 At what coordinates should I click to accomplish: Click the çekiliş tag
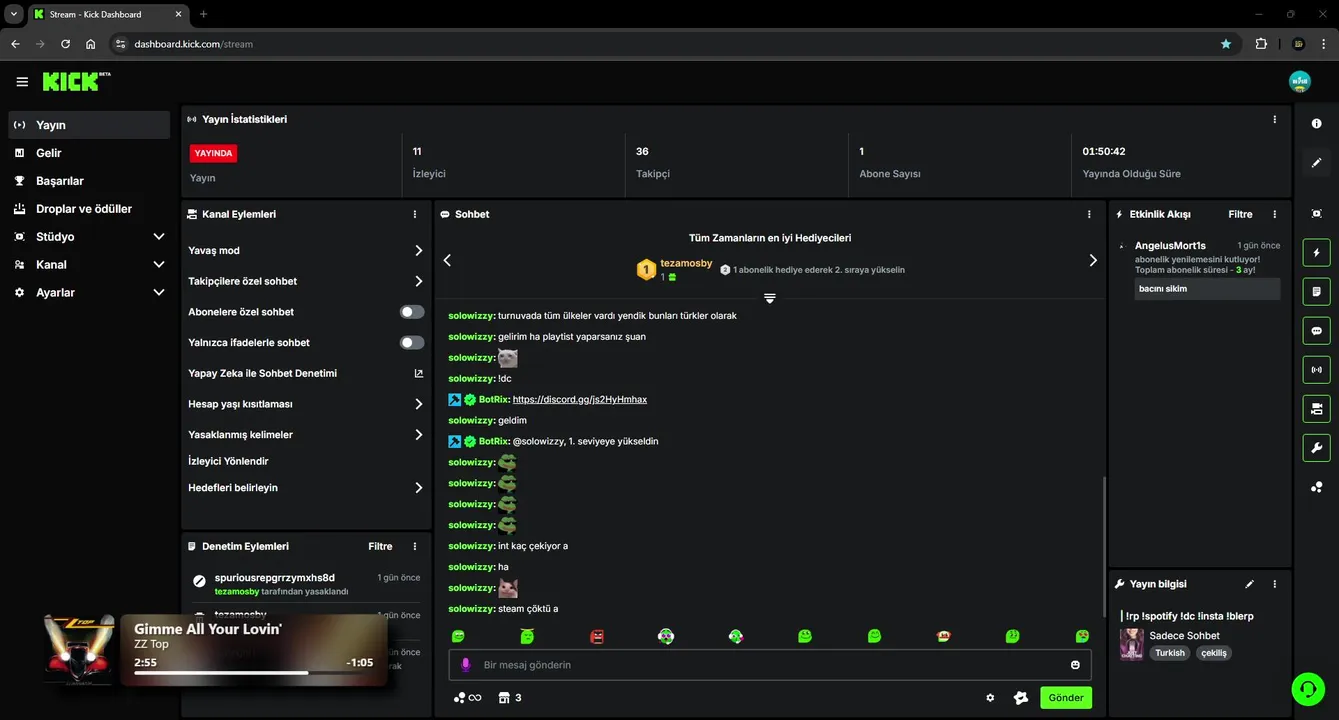[1214, 653]
